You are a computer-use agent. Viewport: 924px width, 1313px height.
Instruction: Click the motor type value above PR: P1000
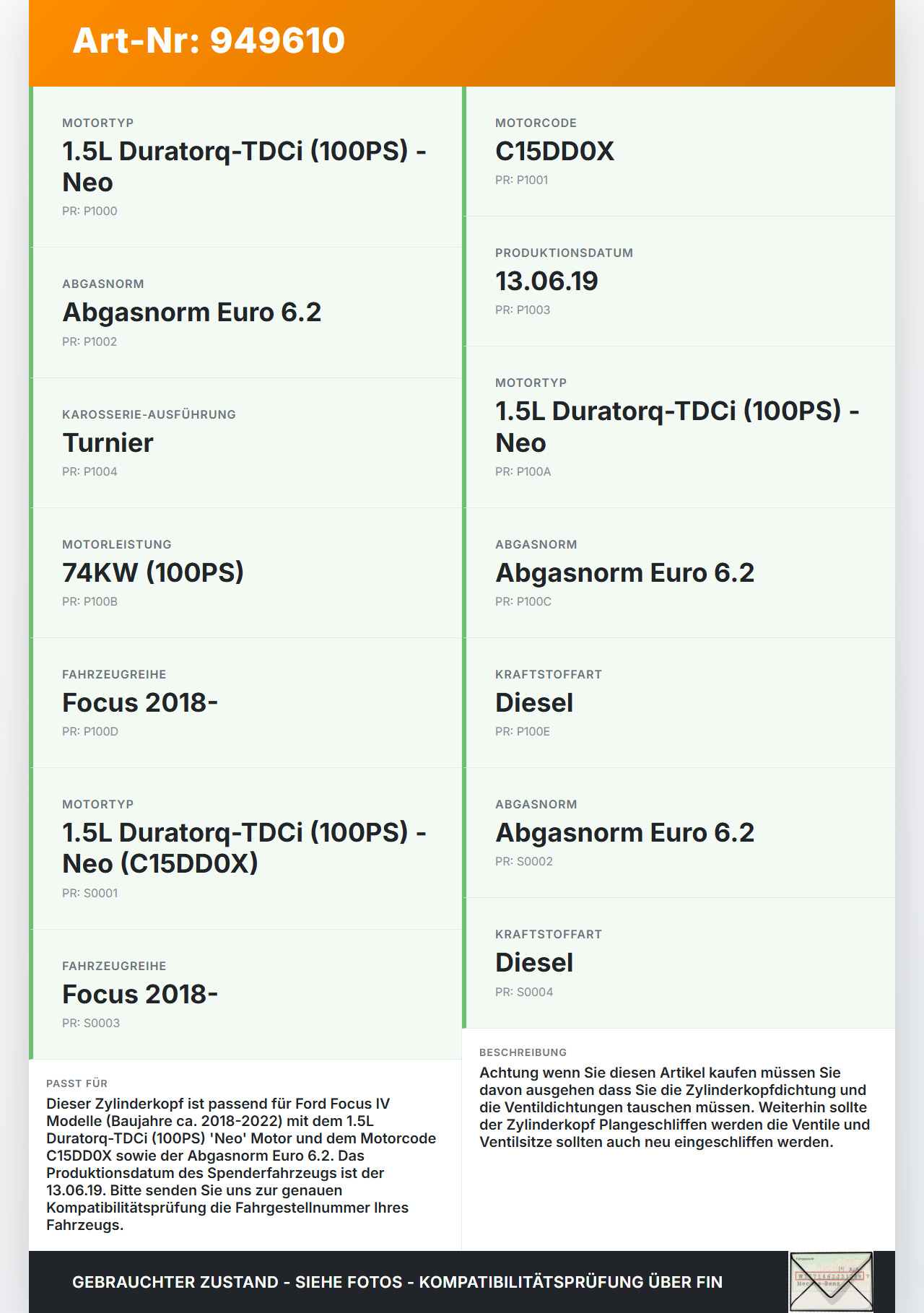pyautogui.click(x=244, y=167)
